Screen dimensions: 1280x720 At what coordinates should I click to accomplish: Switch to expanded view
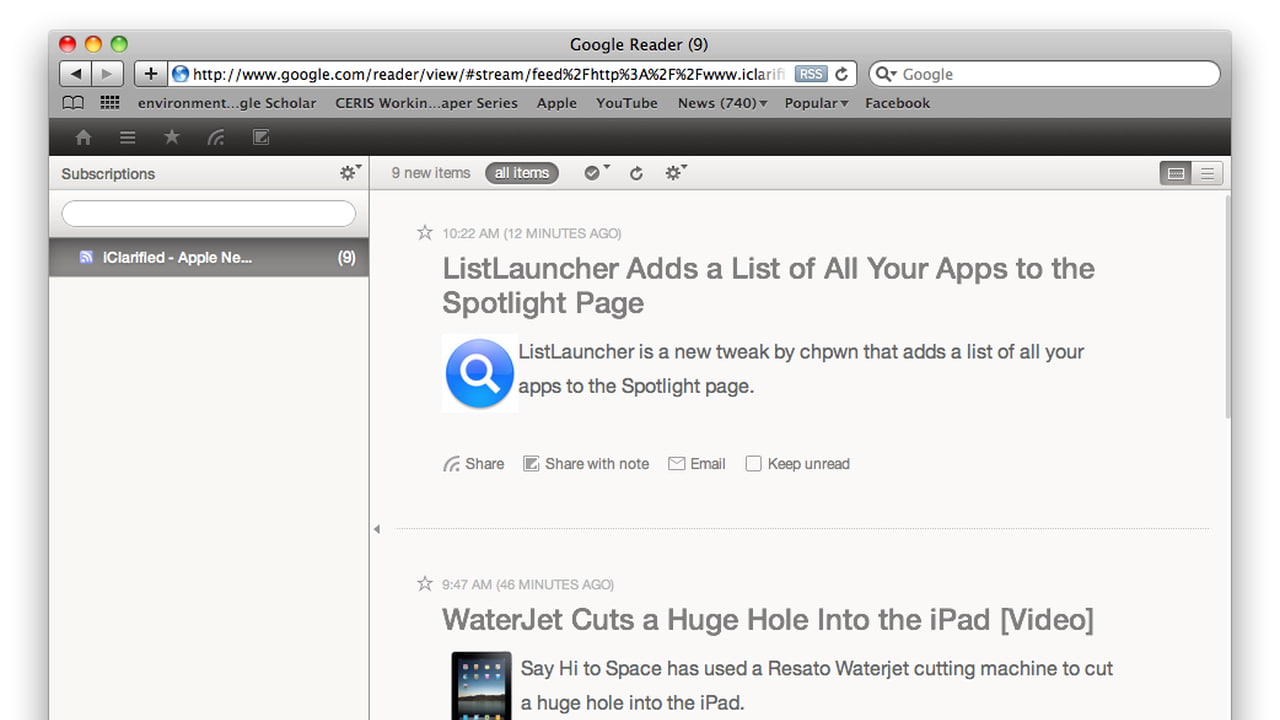point(1176,173)
